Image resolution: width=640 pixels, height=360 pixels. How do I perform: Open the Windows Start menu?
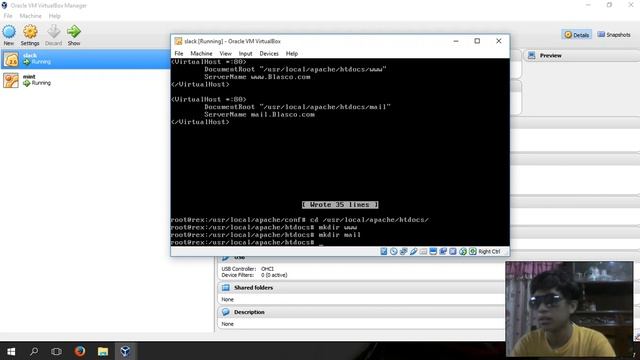[11, 351]
